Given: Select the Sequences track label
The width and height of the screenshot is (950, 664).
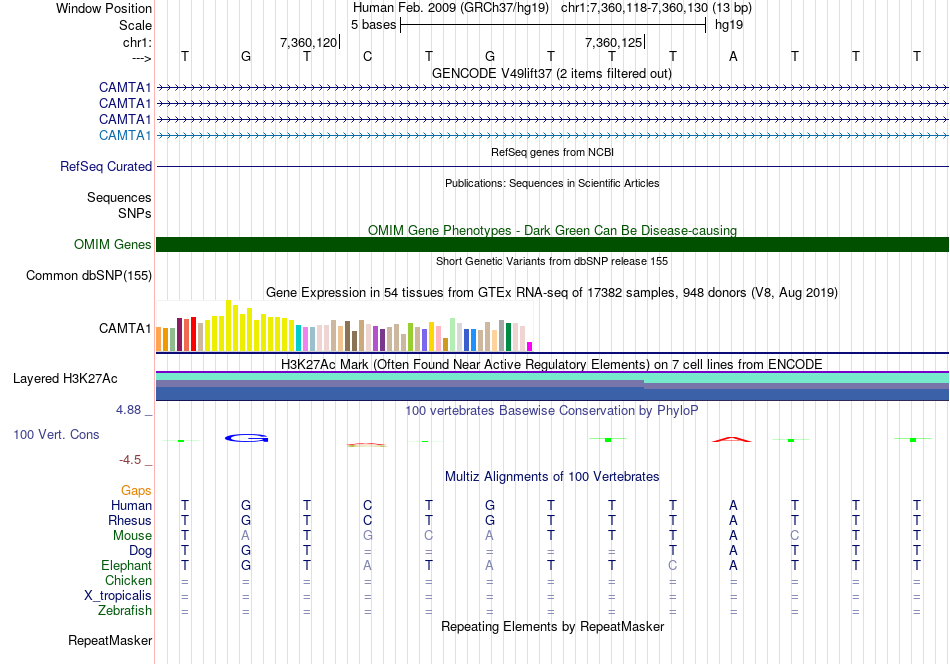Looking at the screenshot, I should [x=119, y=198].
